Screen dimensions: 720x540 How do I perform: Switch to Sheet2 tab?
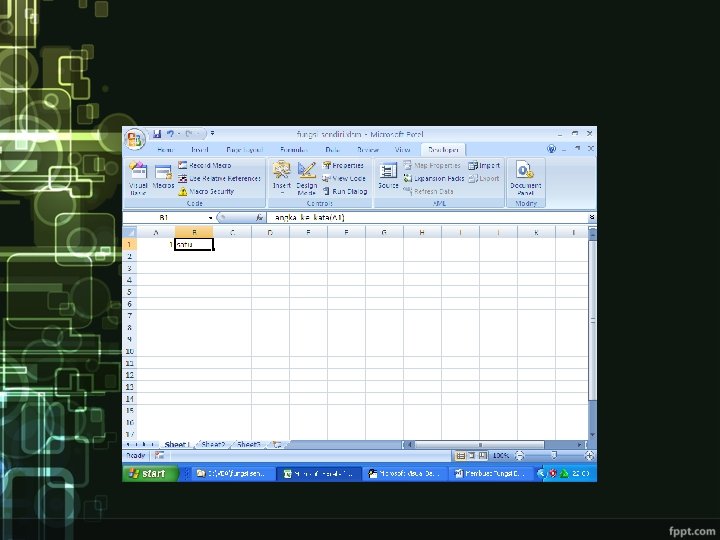coord(213,444)
